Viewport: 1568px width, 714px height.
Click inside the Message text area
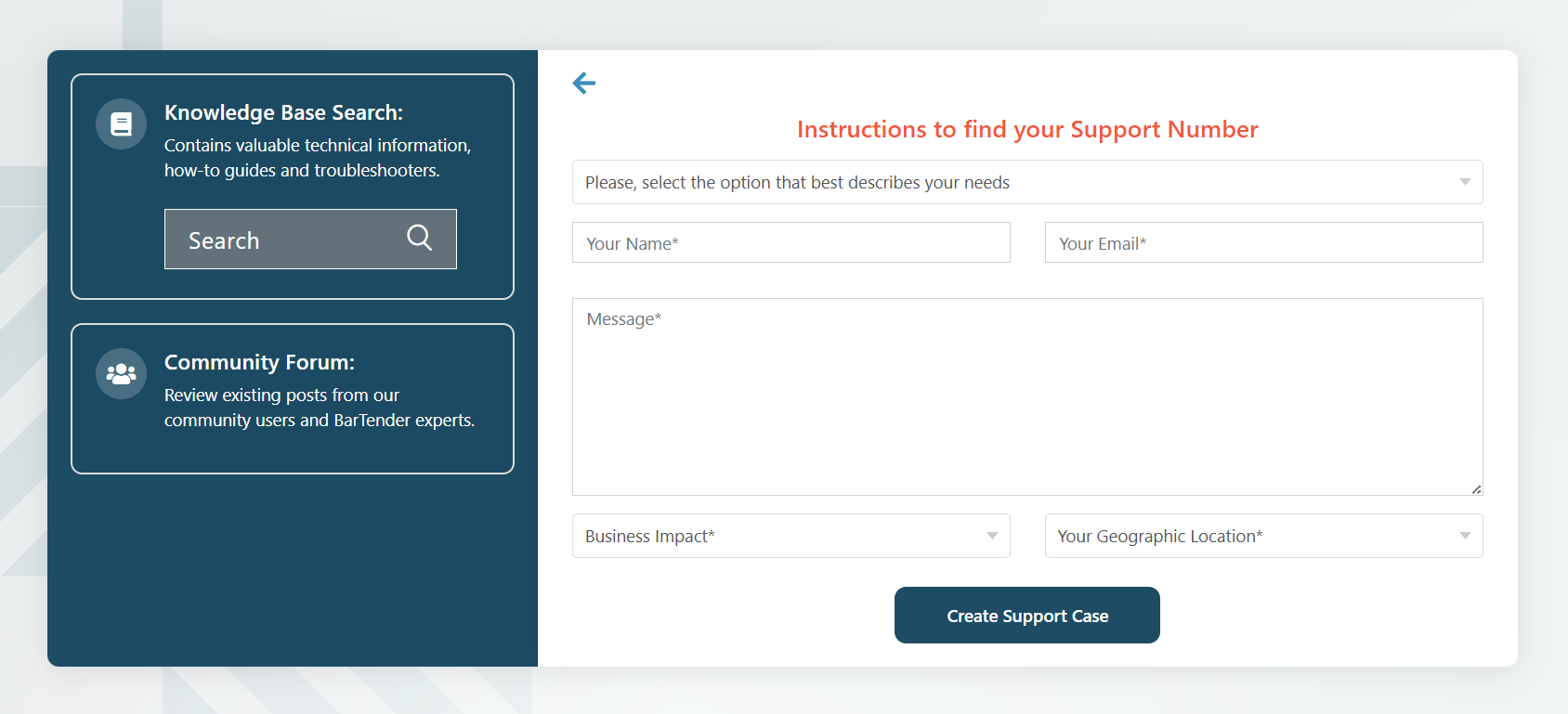(x=1027, y=396)
